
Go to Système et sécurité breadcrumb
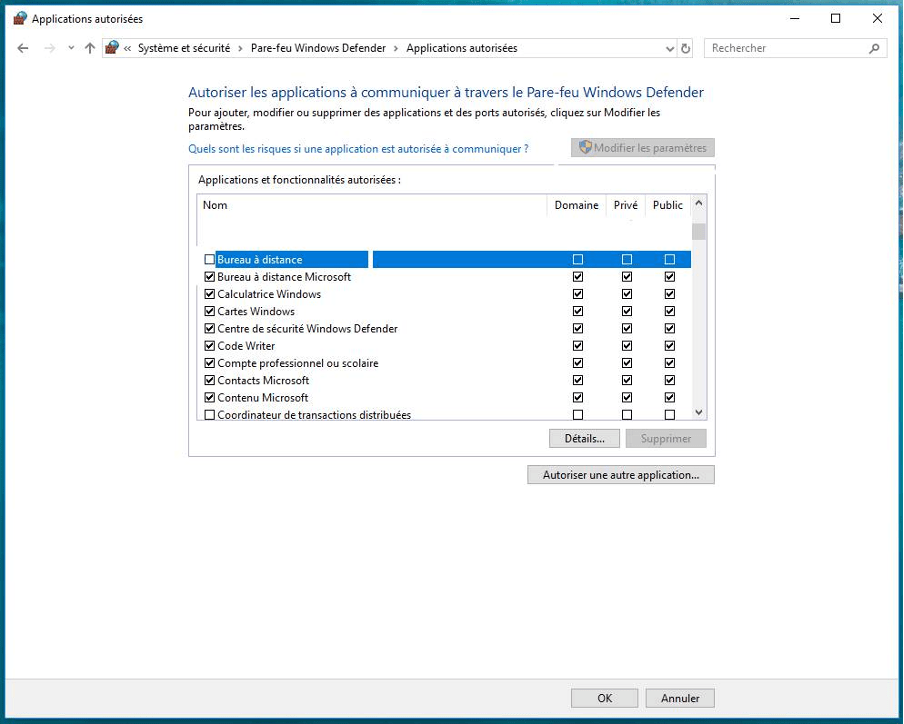(x=183, y=48)
